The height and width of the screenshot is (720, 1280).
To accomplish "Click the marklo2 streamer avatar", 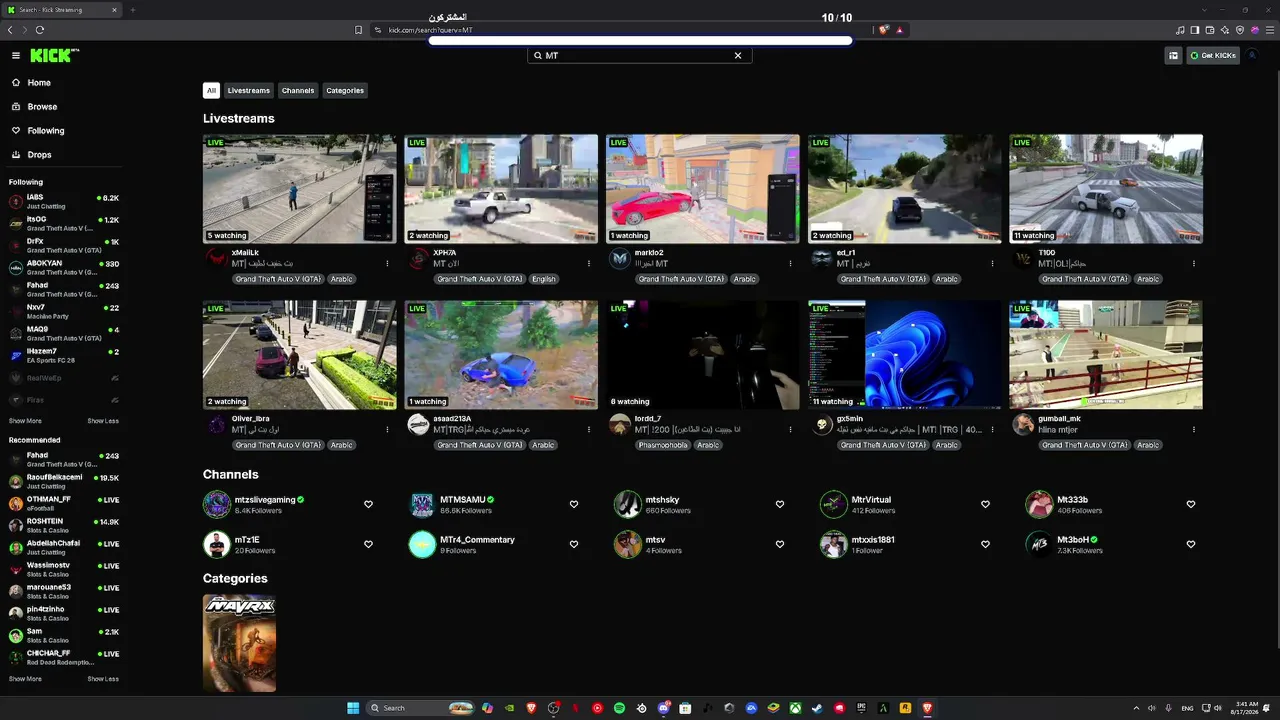I will point(620,259).
